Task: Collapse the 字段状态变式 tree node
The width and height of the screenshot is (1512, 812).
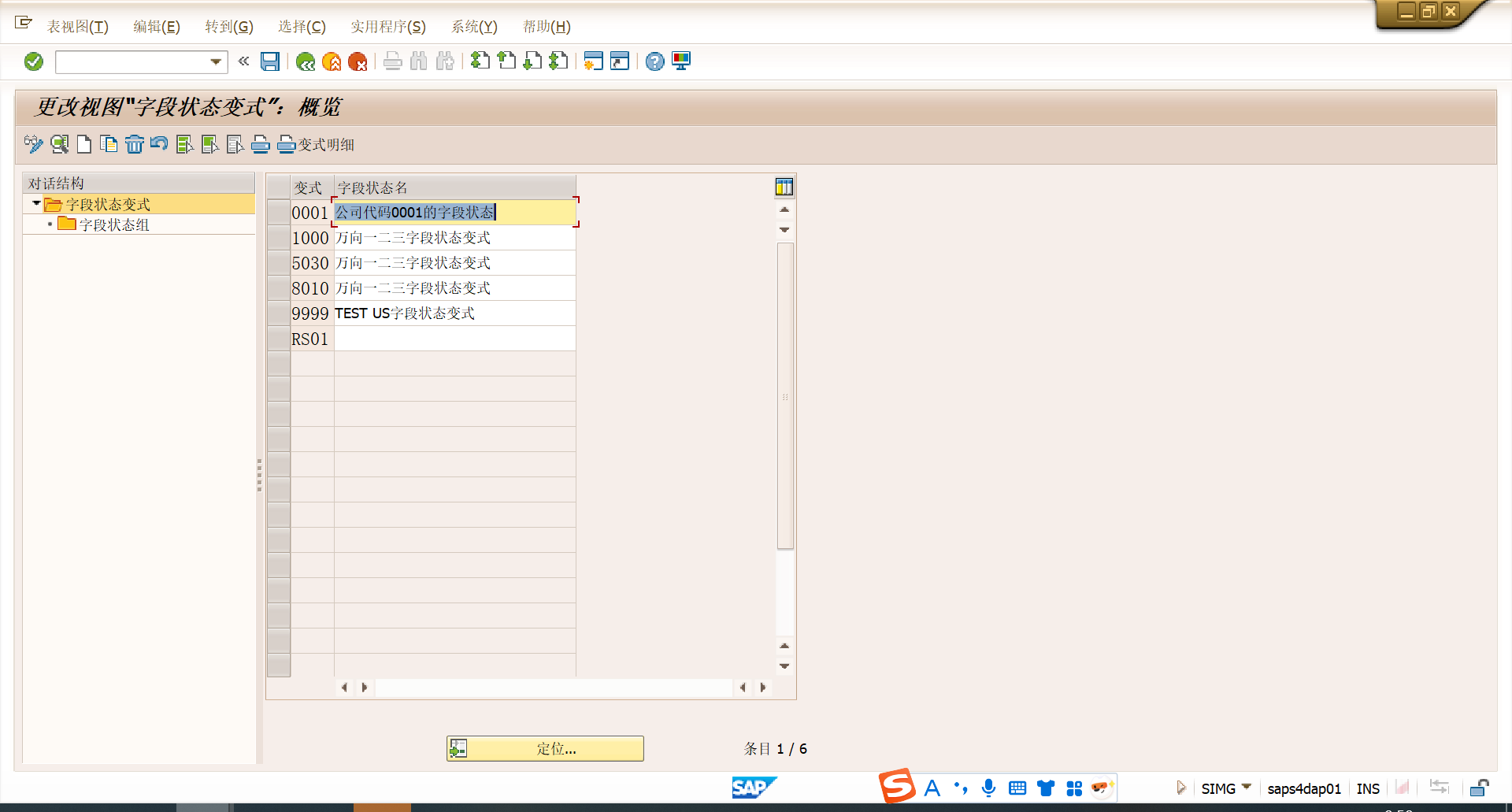Action: pos(36,204)
